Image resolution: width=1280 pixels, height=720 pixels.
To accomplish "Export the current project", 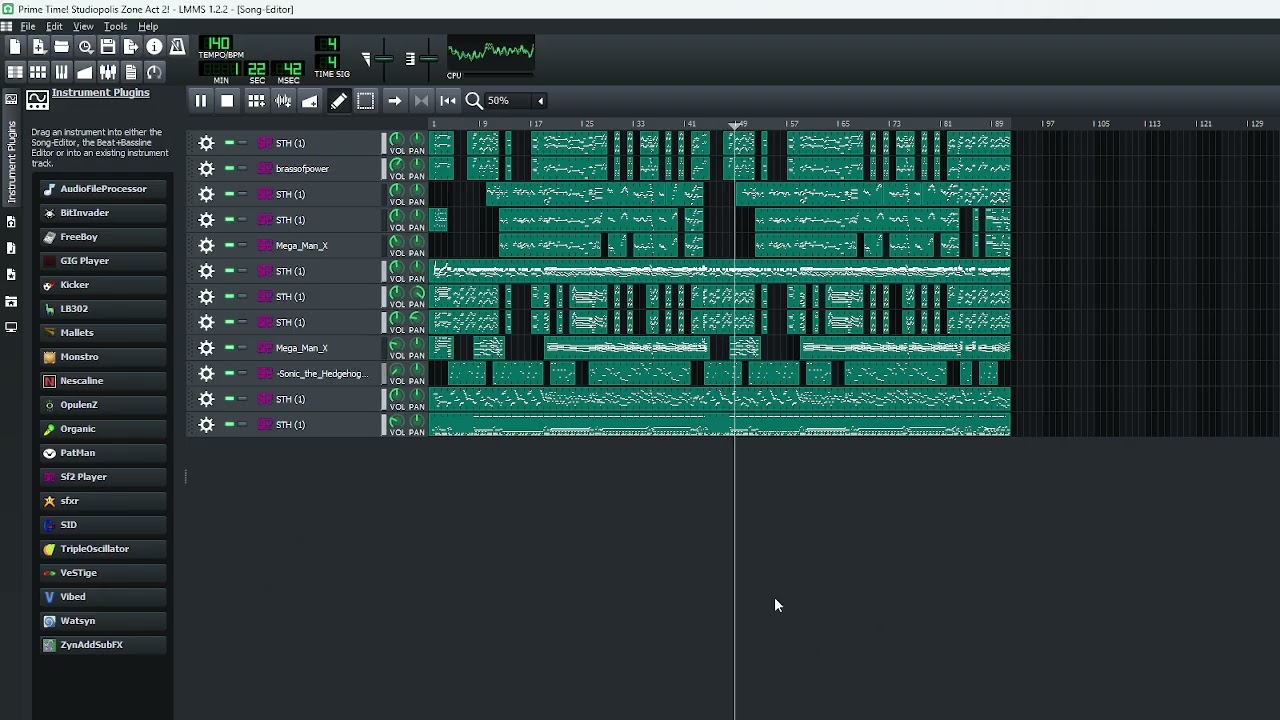I will coord(131,47).
